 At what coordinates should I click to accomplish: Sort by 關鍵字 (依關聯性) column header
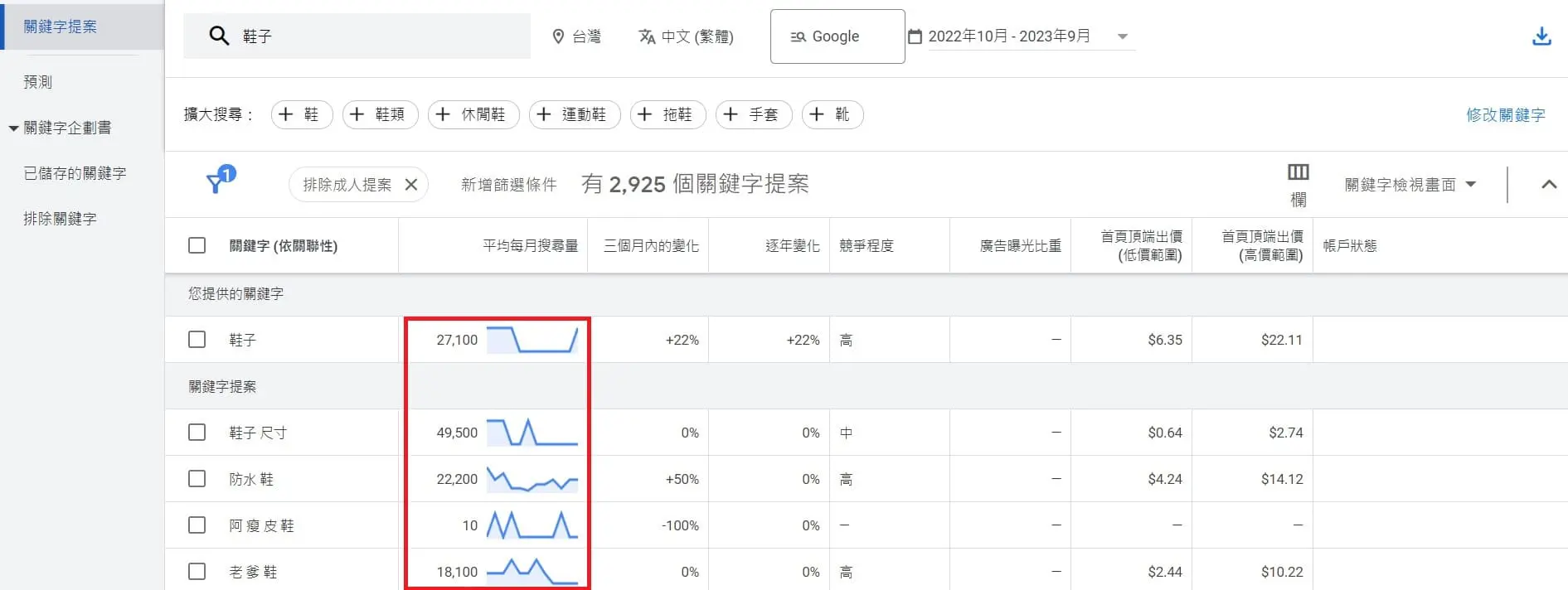(x=284, y=246)
